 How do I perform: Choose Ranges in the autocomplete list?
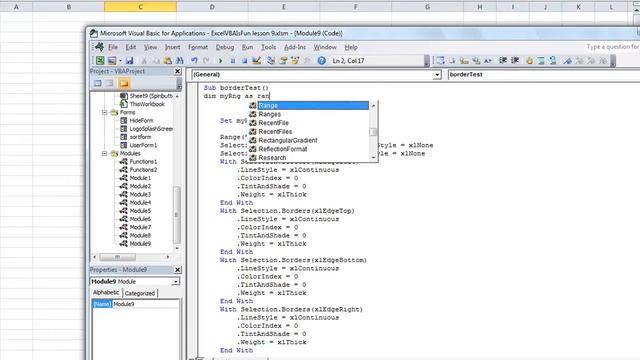pyautogui.click(x=309, y=114)
